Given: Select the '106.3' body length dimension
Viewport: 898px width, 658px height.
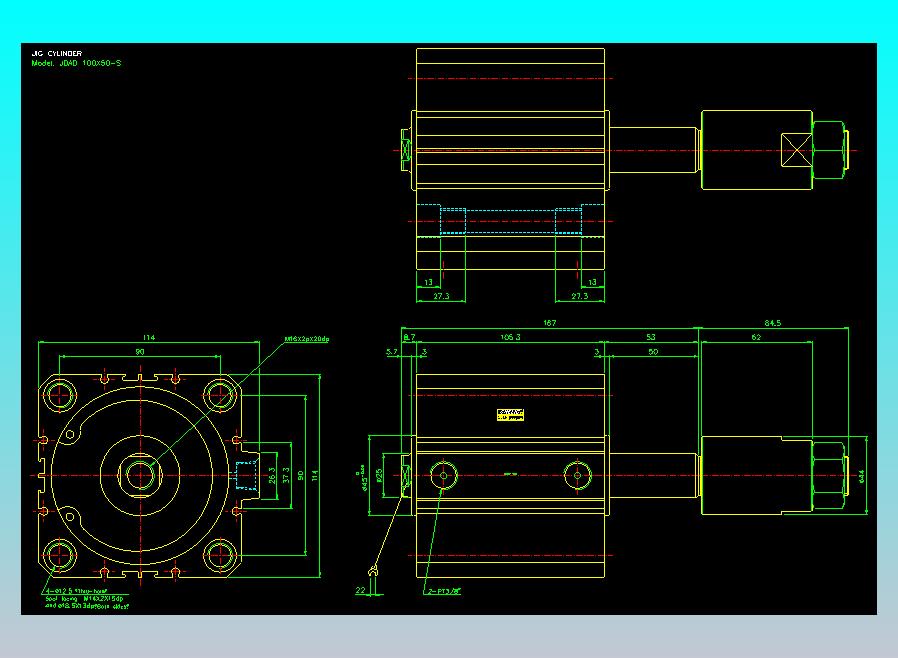Looking at the screenshot, I should click(510, 337).
